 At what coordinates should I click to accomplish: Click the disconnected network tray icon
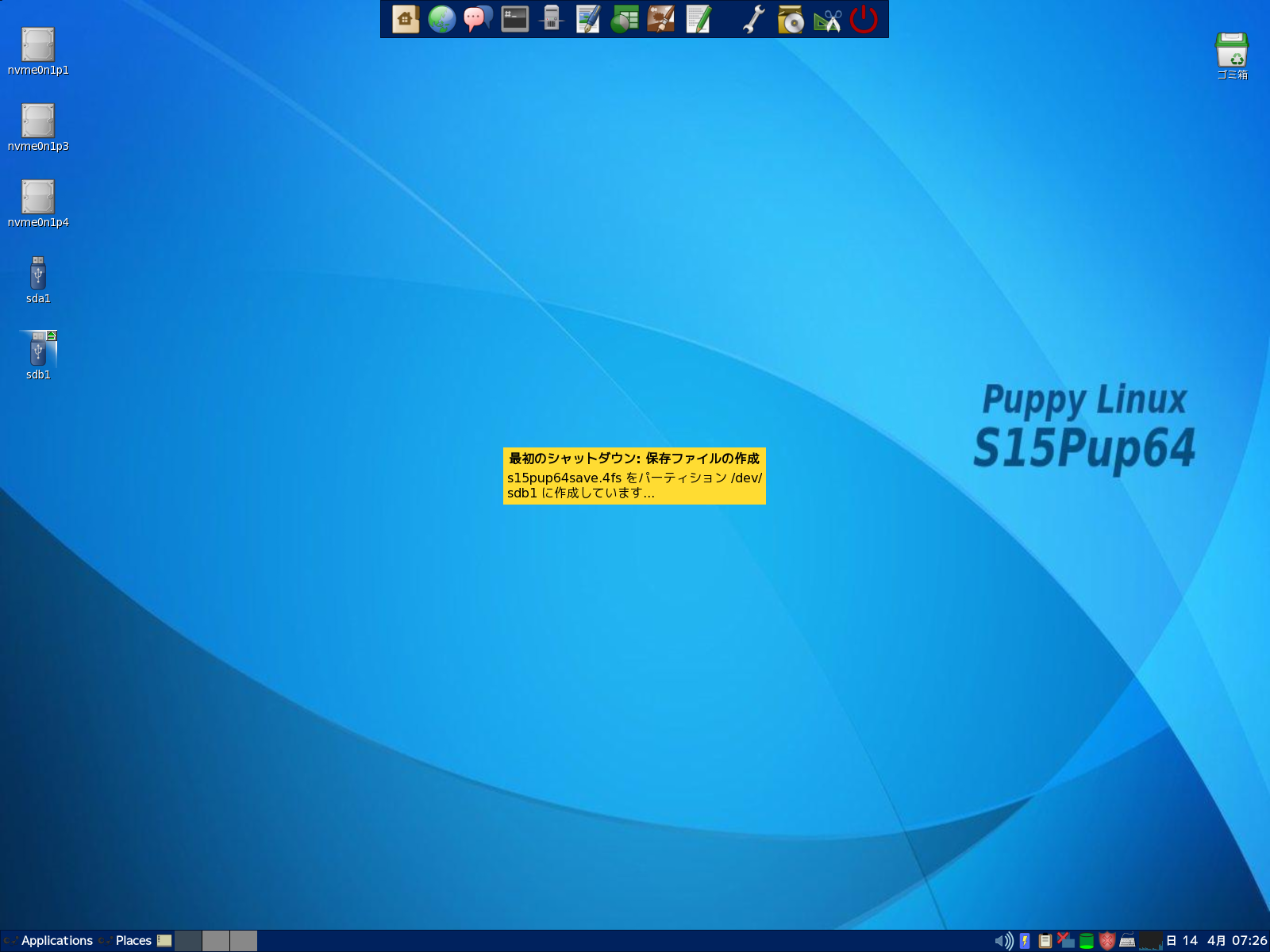(x=1066, y=941)
